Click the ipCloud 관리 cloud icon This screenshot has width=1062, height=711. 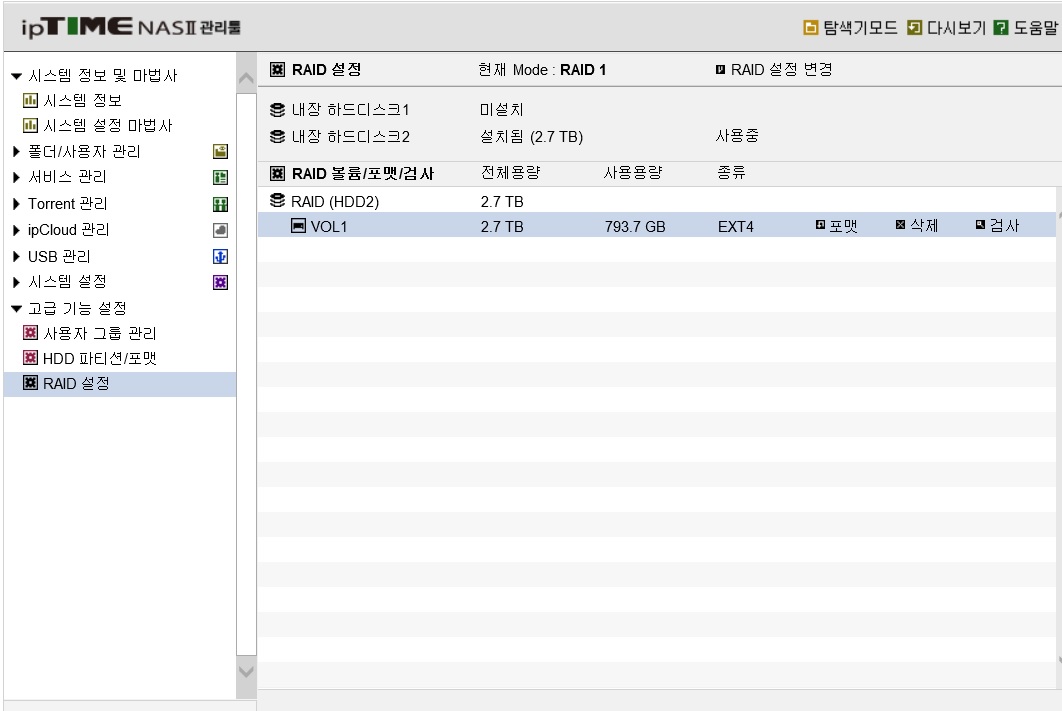click(x=220, y=230)
